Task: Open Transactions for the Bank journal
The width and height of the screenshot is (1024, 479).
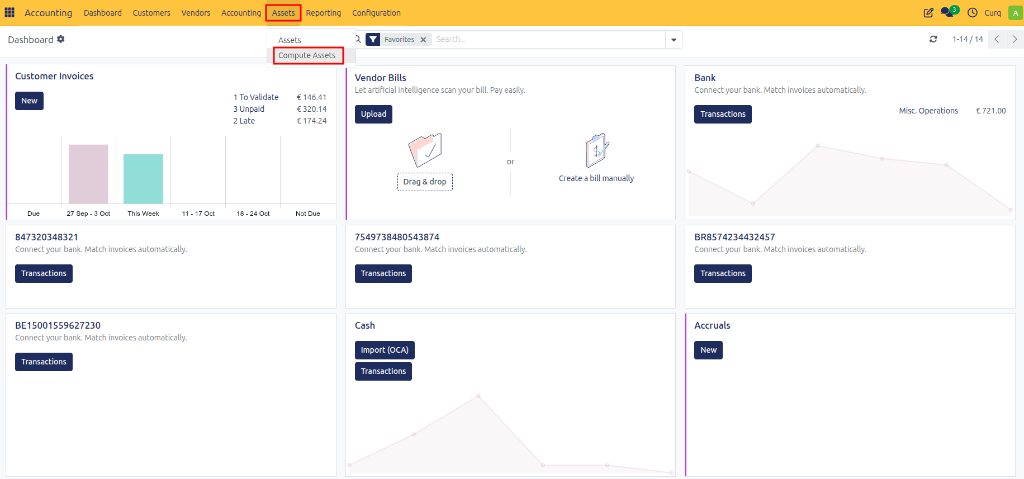Action: pyautogui.click(x=723, y=114)
